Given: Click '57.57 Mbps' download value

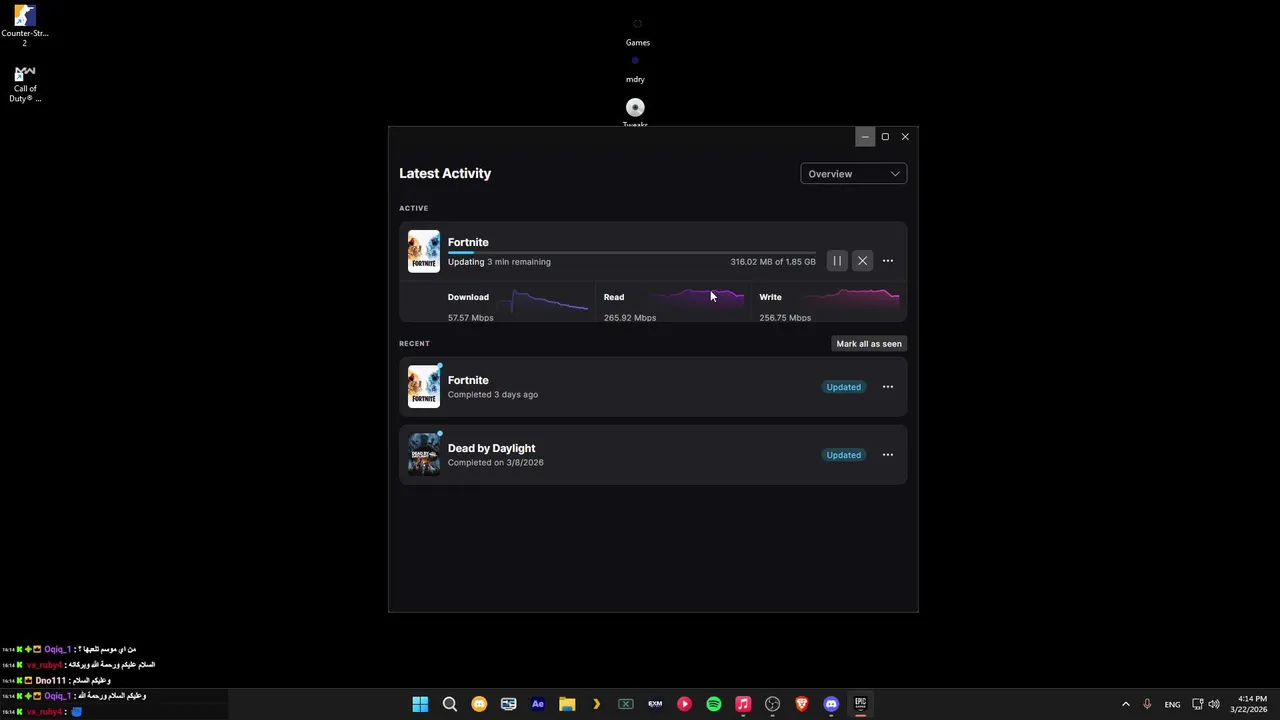Looking at the screenshot, I should pyautogui.click(x=471, y=318).
